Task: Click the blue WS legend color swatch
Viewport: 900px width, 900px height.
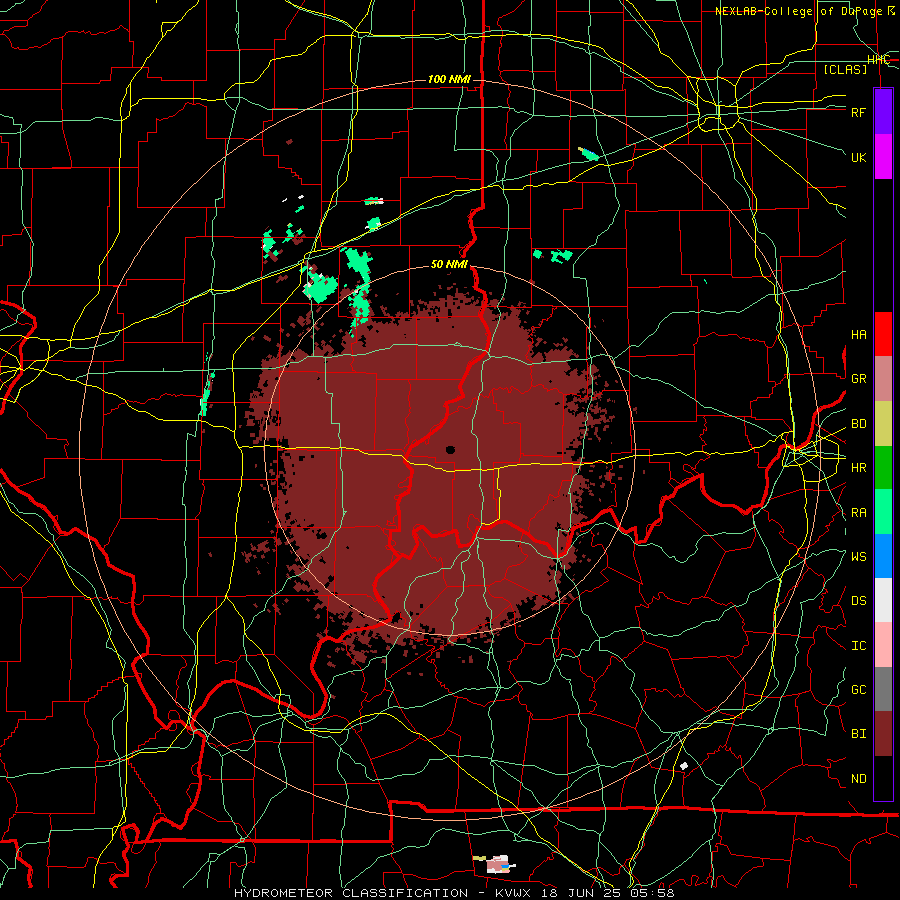Action: pyautogui.click(x=883, y=556)
